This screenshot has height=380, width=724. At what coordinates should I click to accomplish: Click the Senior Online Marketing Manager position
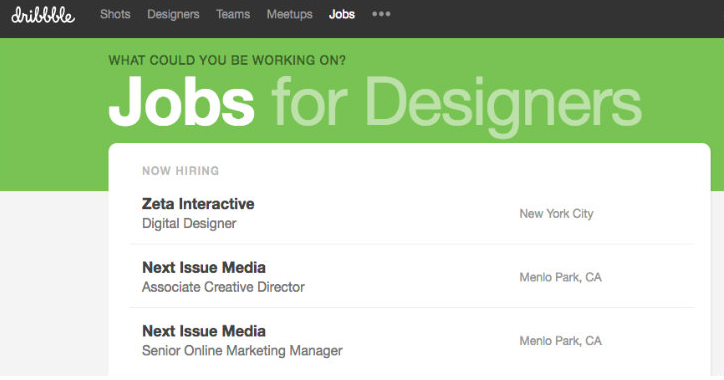(x=242, y=351)
